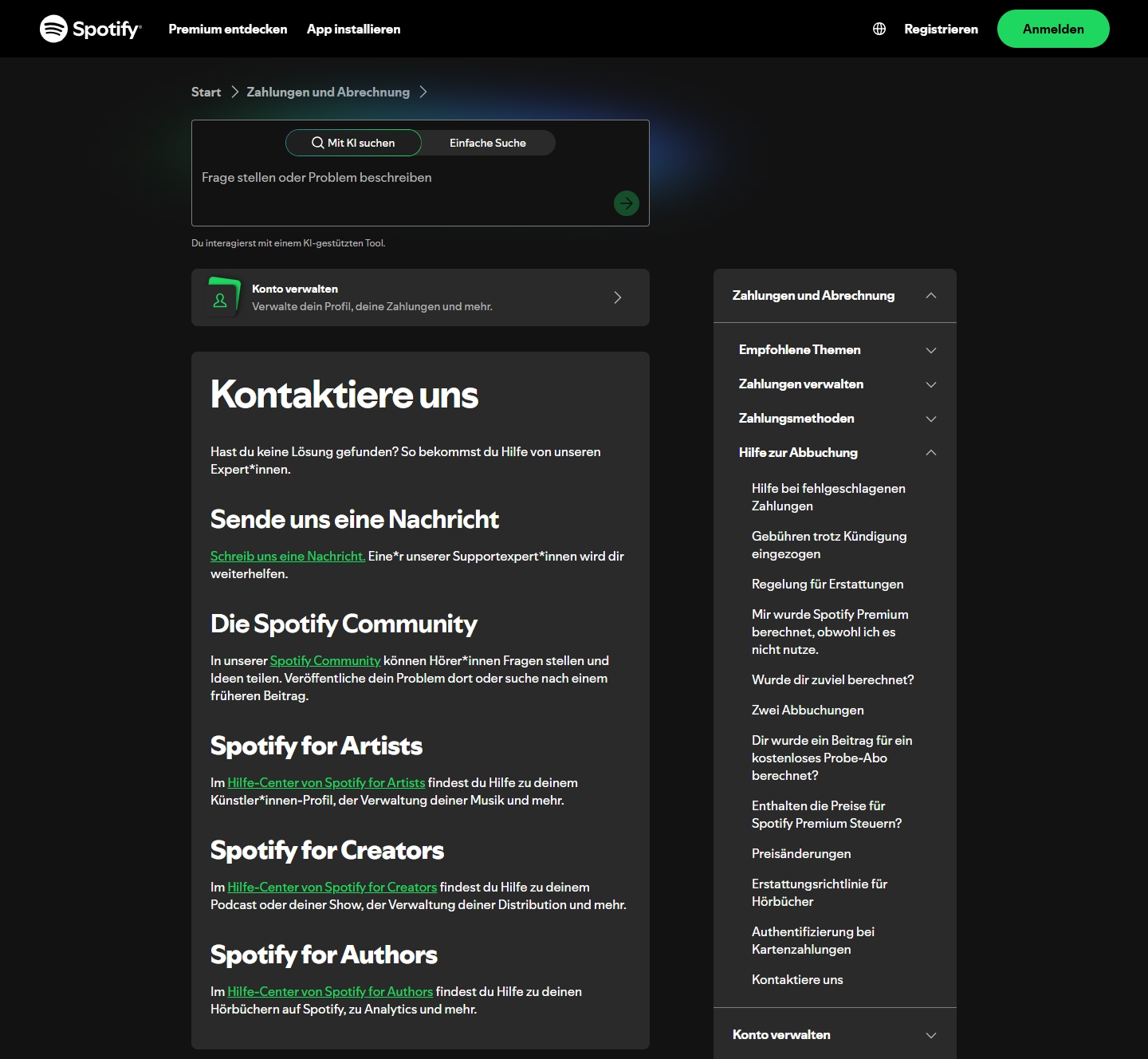
Task: Focus the Frage stellen oder Problem beschreiben field
Action: [420, 178]
